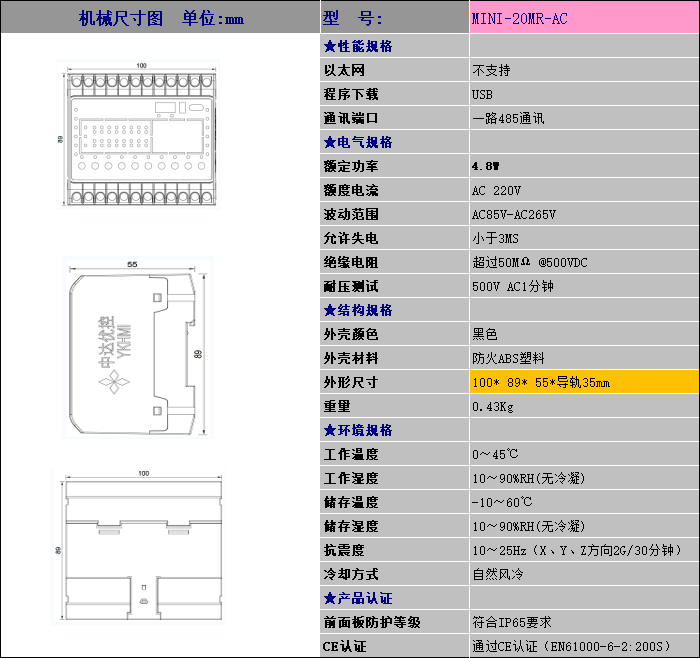This screenshot has width=700, height=658.
Task: Click the 外壳材料 label
Action: pyautogui.click(x=351, y=358)
